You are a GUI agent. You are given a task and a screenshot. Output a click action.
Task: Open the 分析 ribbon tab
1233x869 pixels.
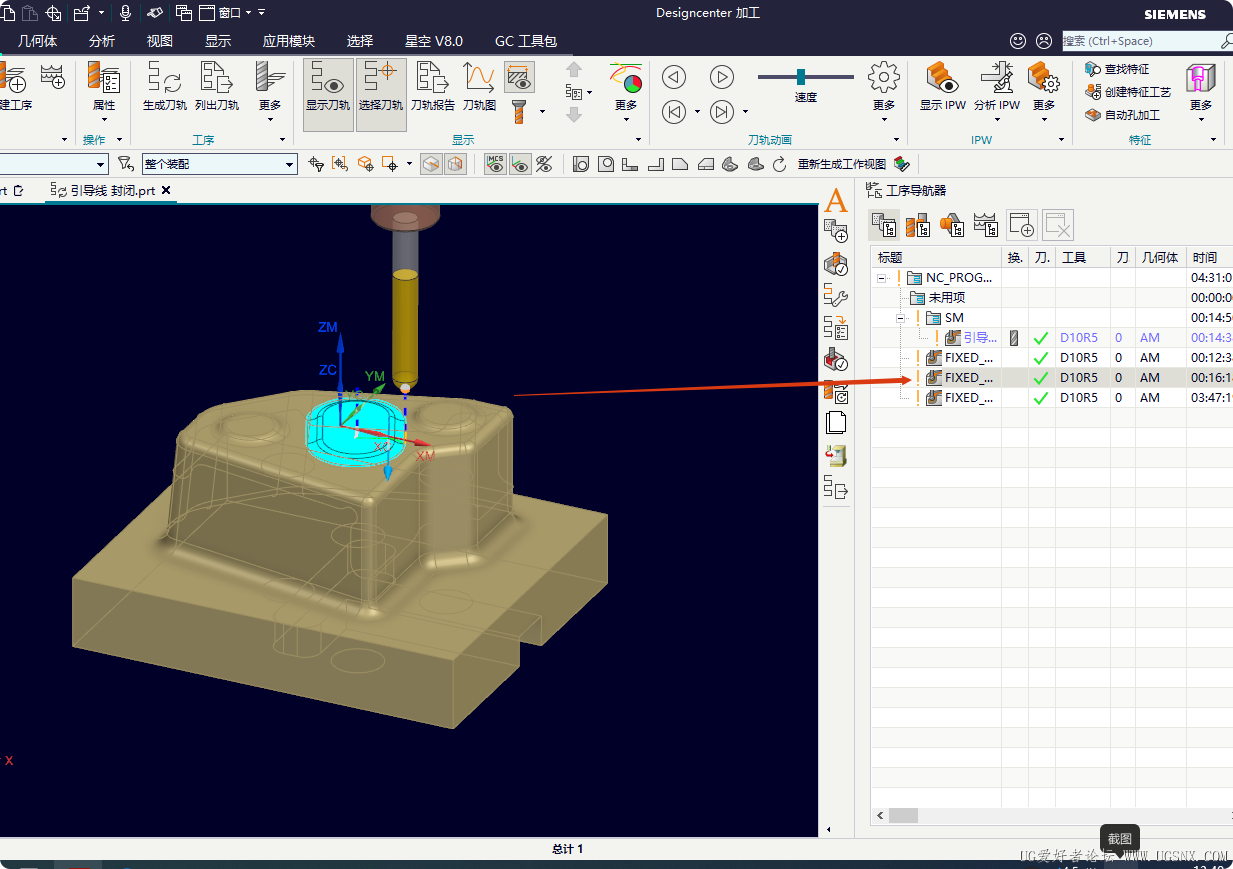pyautogui.click(x=102, y=41)
